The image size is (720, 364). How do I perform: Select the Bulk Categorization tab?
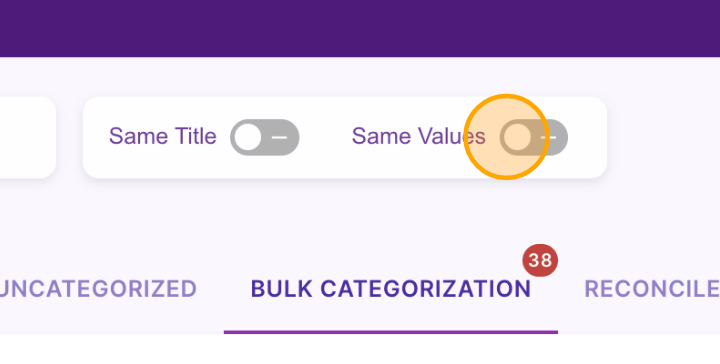click(391, 289)
